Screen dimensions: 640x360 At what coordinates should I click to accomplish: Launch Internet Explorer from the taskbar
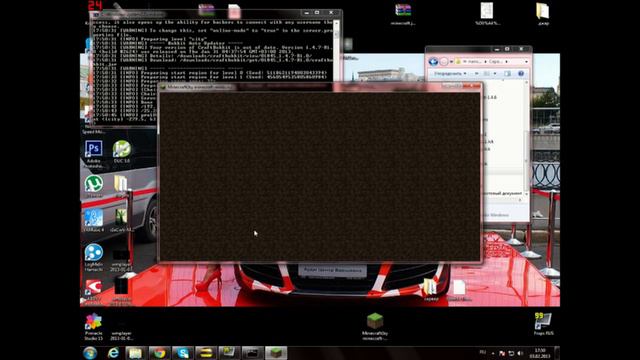tap(113, 353)
